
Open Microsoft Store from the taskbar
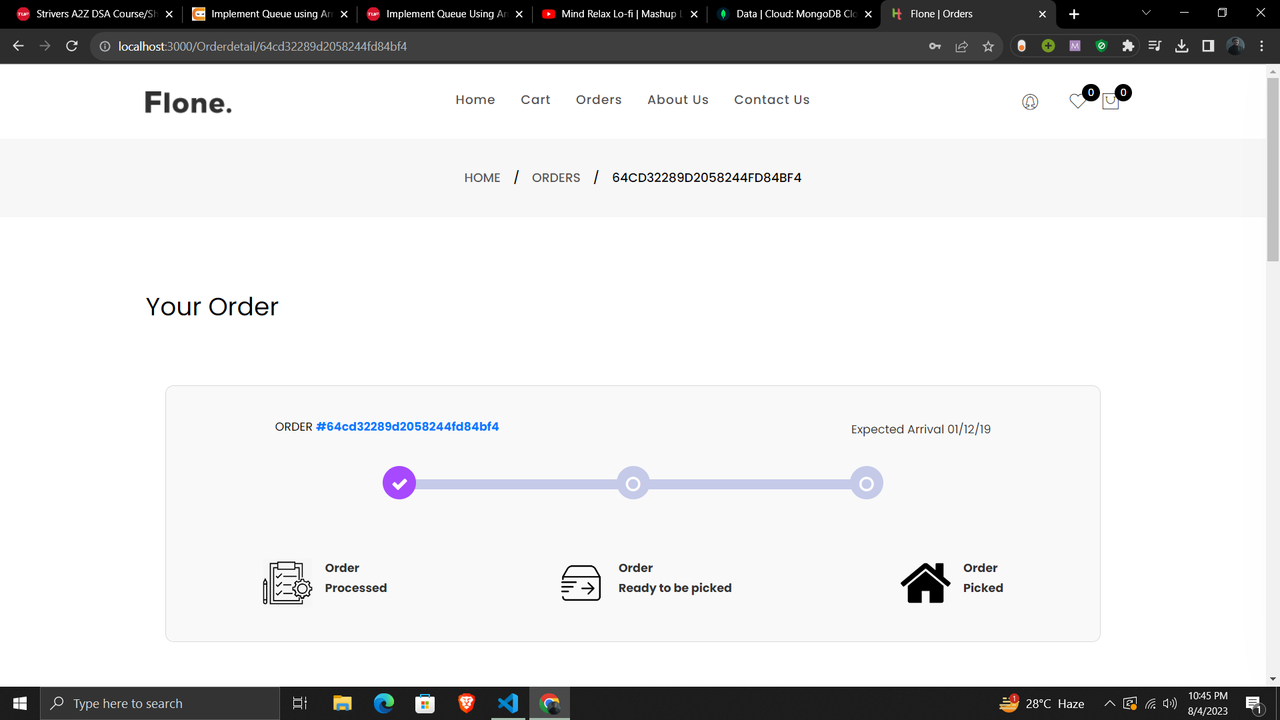[425, 703]
